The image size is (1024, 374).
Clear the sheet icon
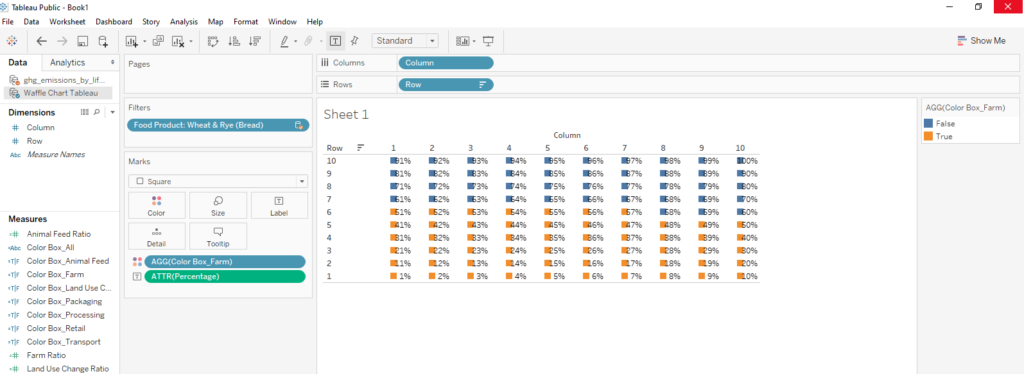(x=178, y=41)
